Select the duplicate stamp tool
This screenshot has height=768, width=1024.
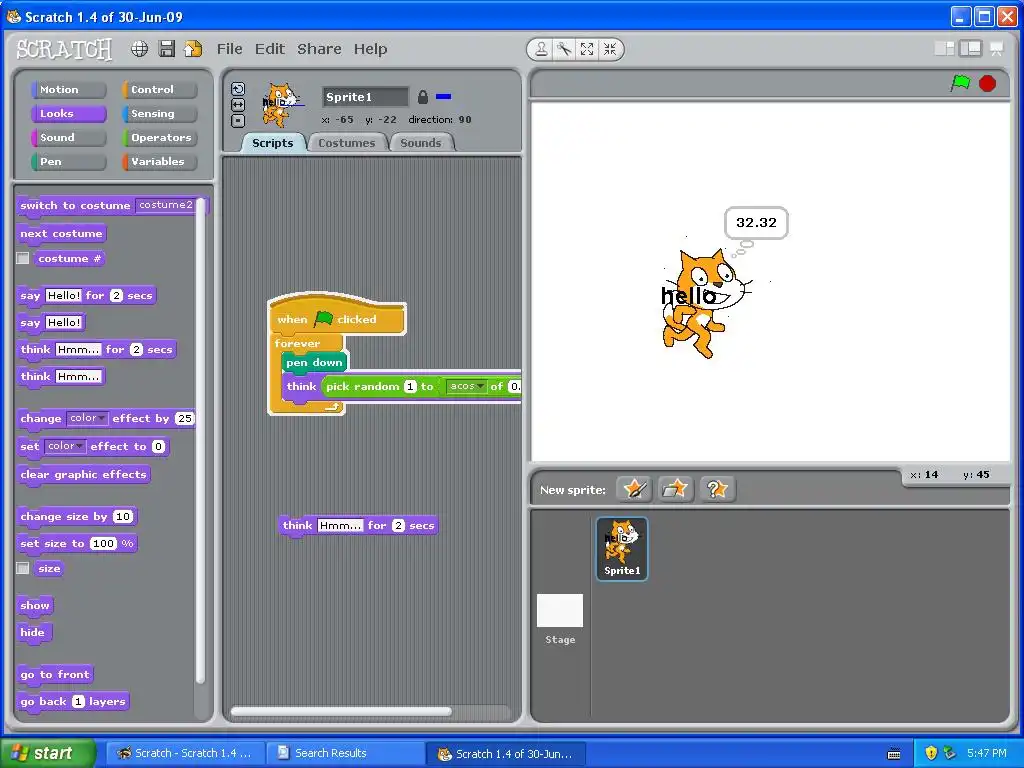541,49
